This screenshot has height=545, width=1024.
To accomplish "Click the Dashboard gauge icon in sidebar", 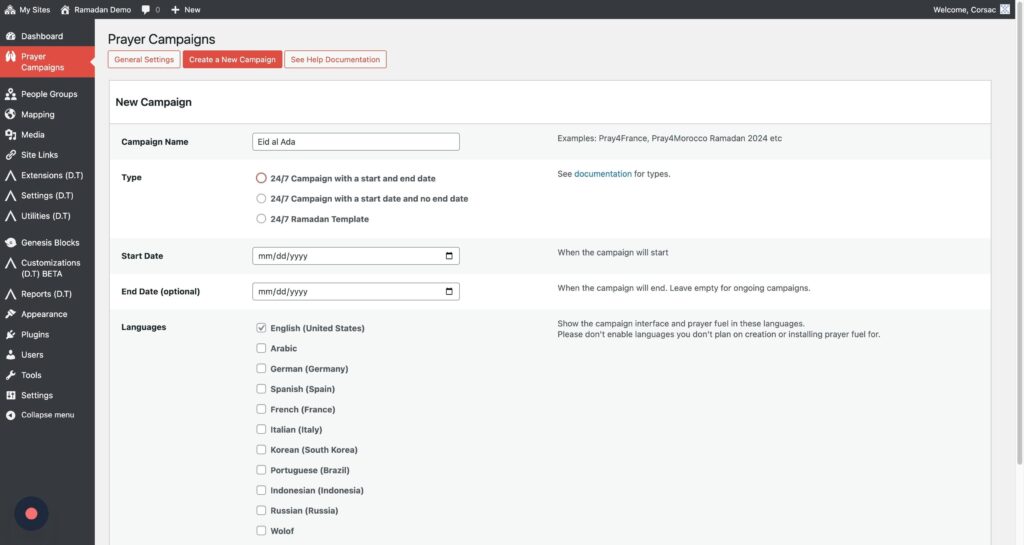I will (11, 36).
